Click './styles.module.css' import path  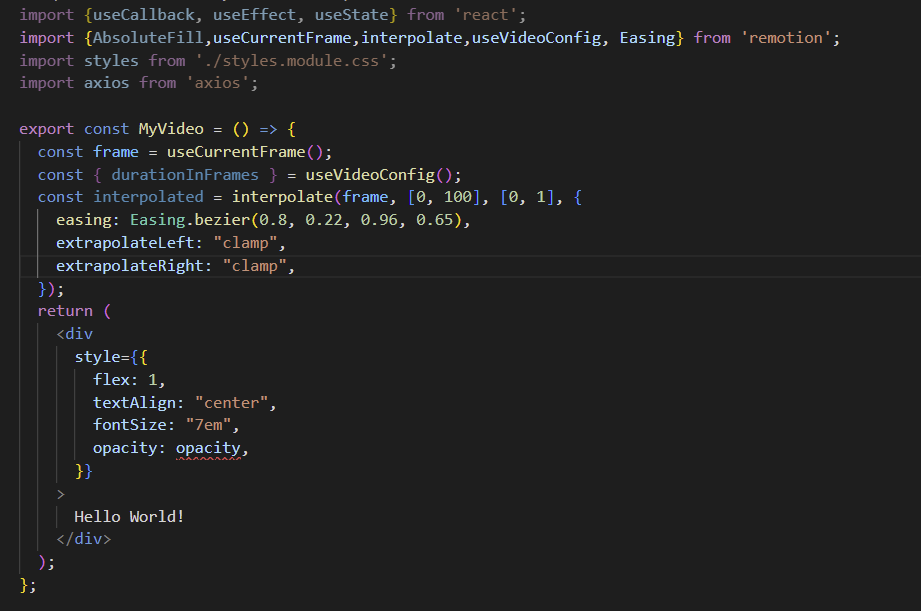(x=291, y=61)
